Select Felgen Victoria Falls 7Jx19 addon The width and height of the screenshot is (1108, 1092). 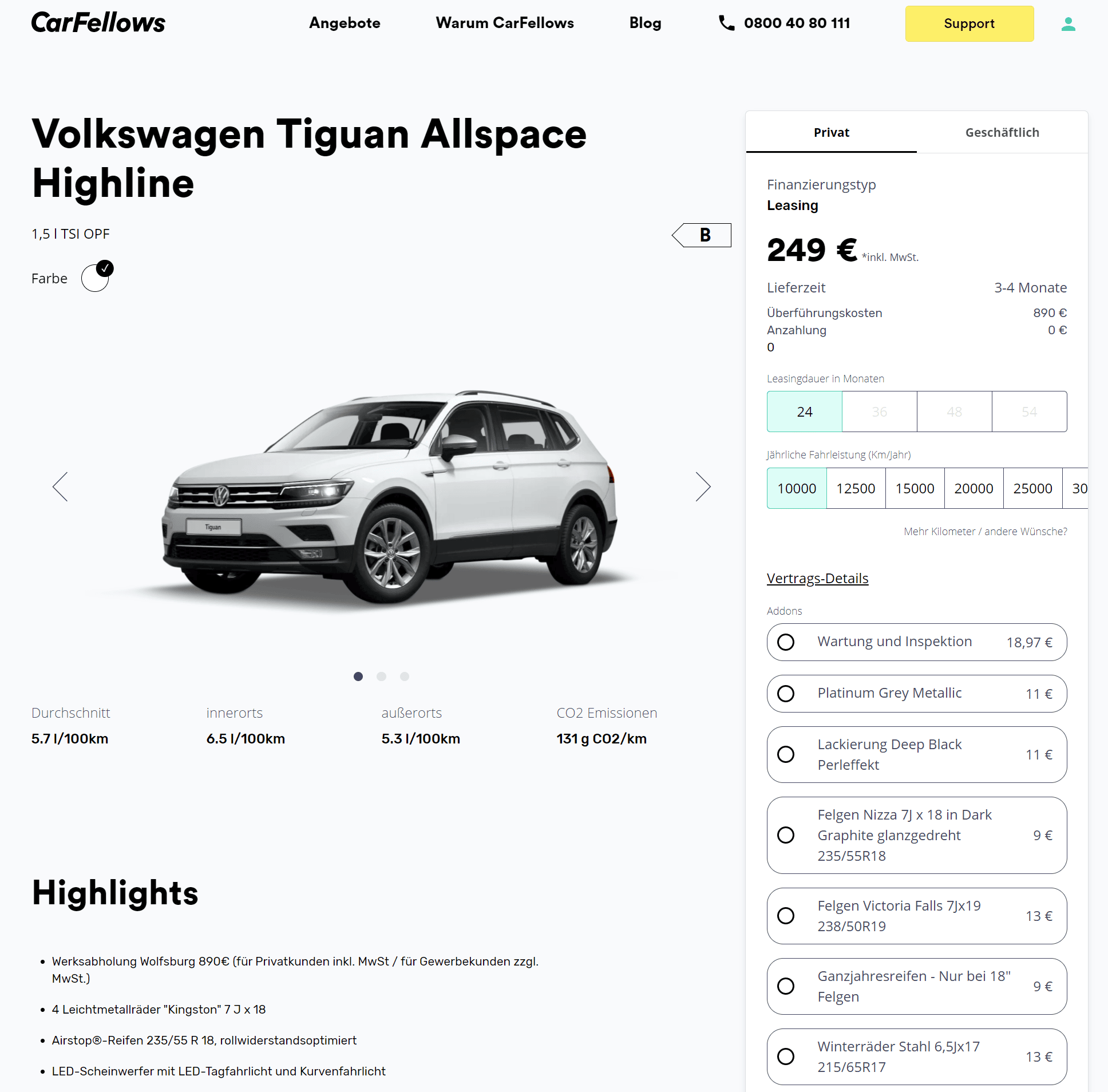(916, 916)
